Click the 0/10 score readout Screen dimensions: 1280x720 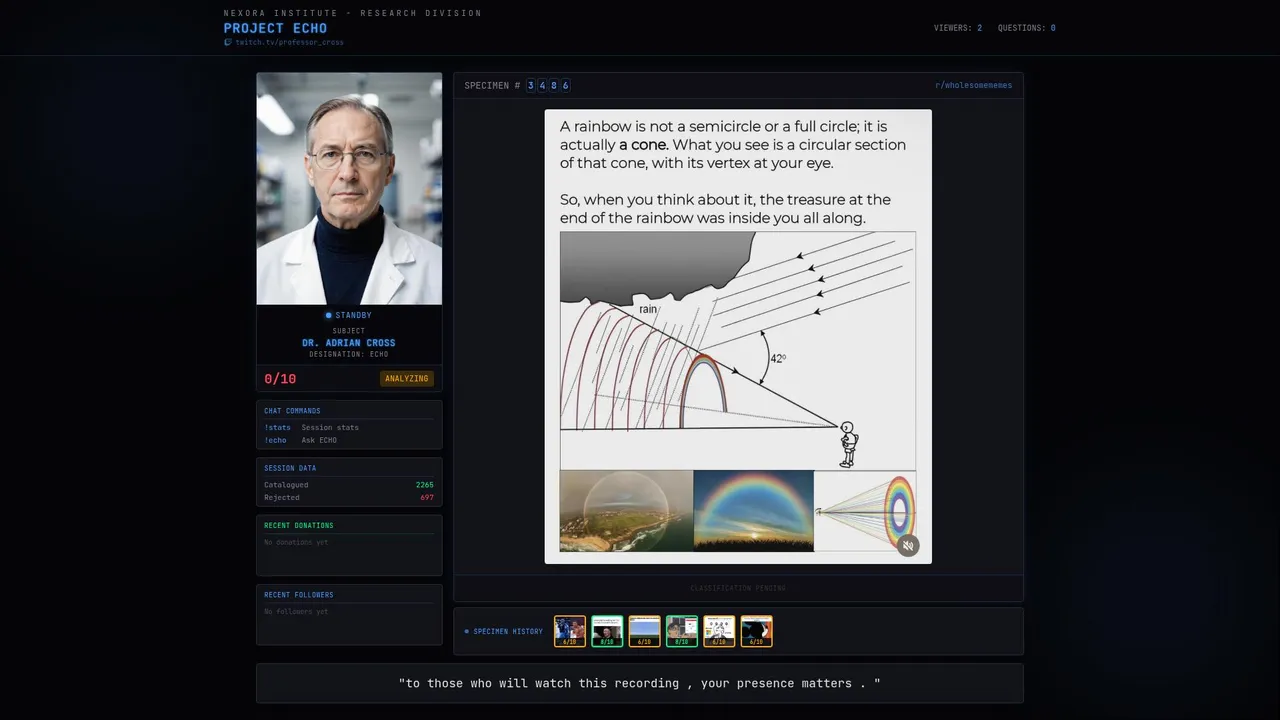click(280, 379)
